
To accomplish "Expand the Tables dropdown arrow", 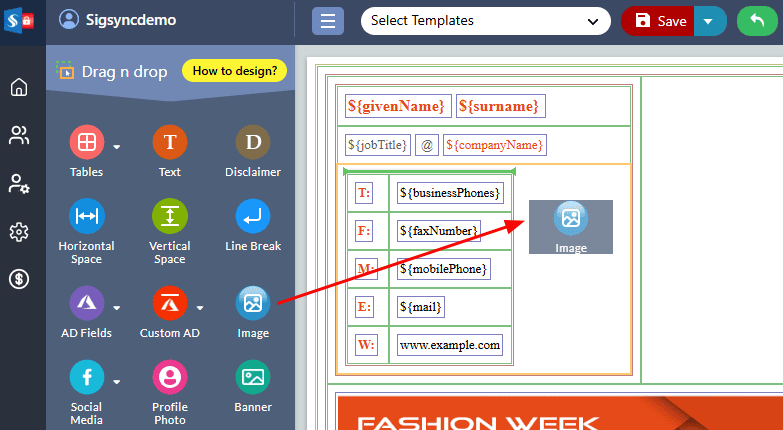I will click(x=117, y=147).
